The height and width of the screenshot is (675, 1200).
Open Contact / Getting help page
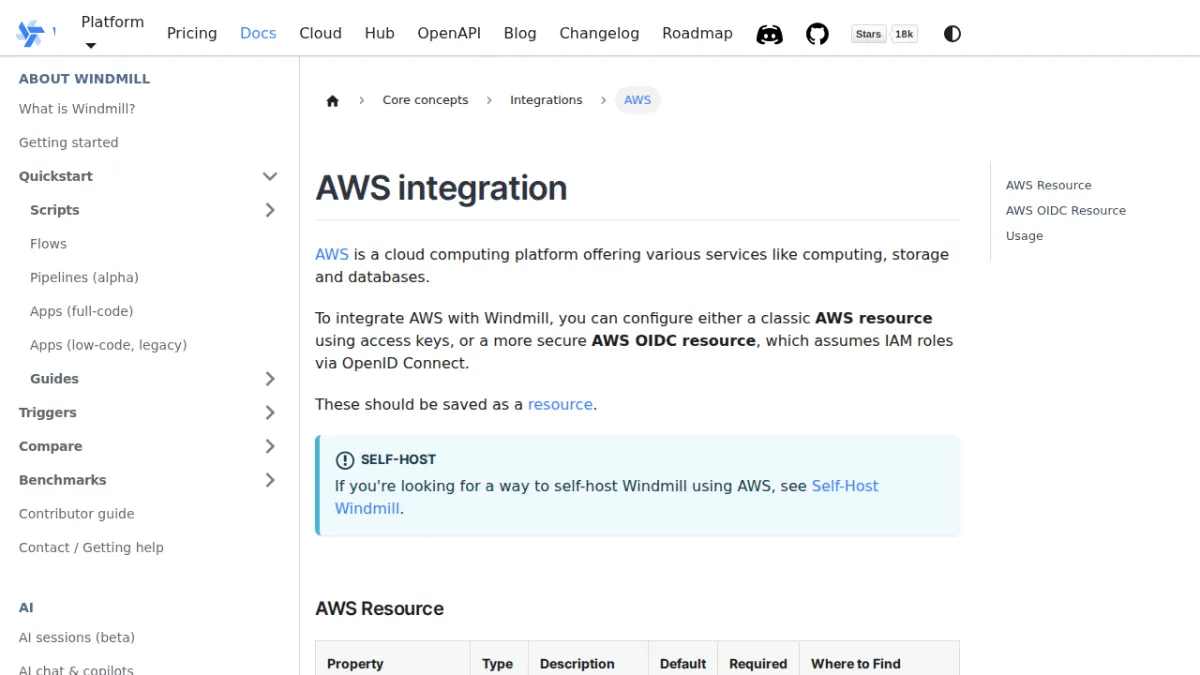[91, 548]
